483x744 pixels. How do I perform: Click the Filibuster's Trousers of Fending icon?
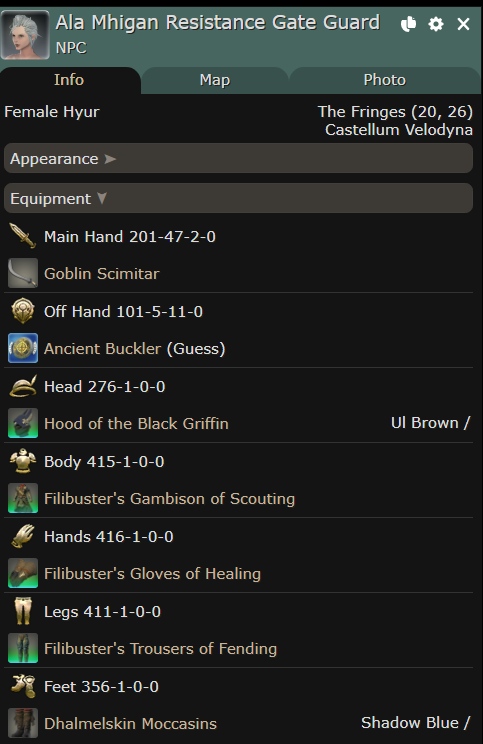[23, 648]
